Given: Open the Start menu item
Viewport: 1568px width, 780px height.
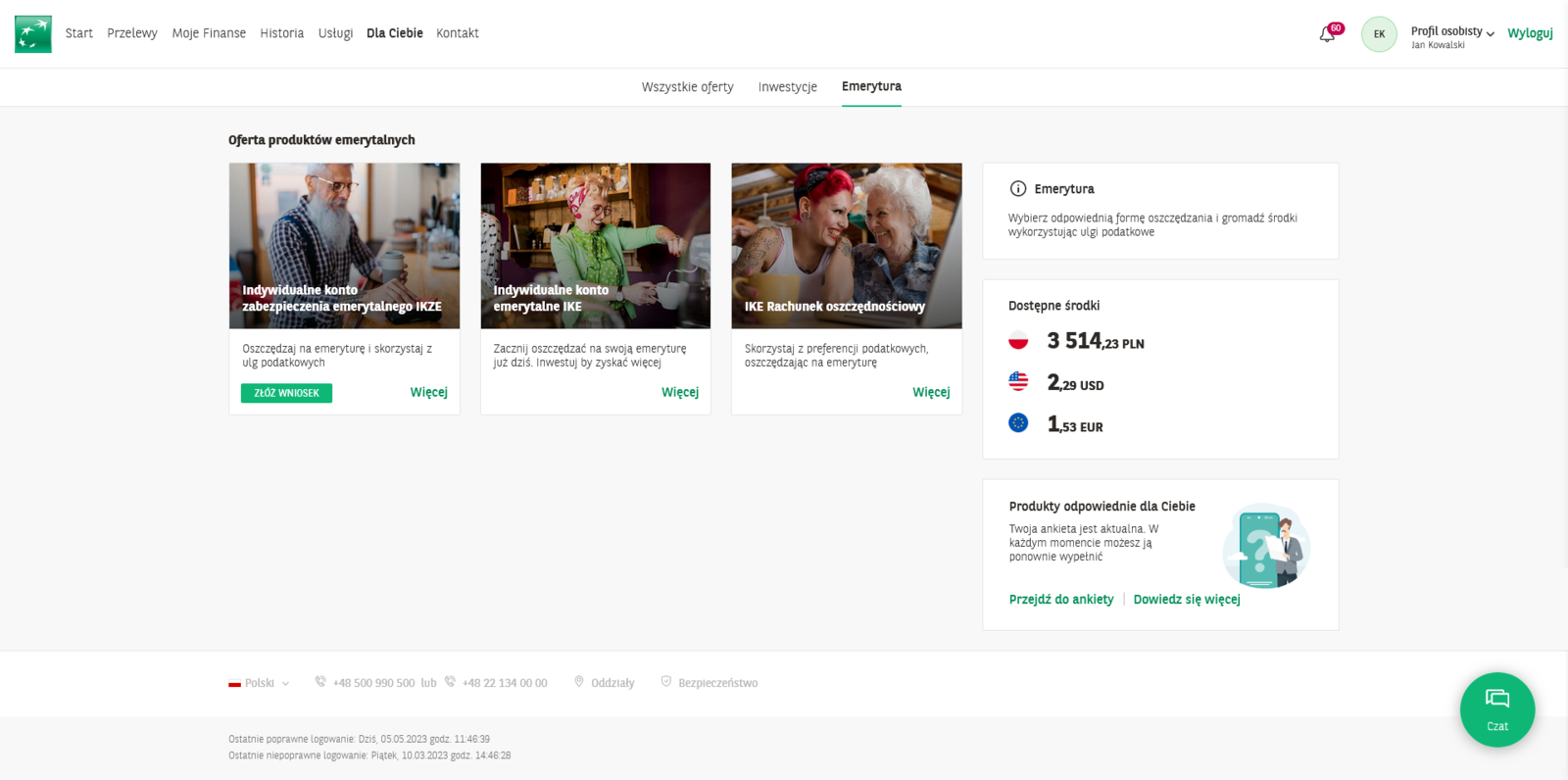Looking at the screenshot, I should tap(79, 33).
